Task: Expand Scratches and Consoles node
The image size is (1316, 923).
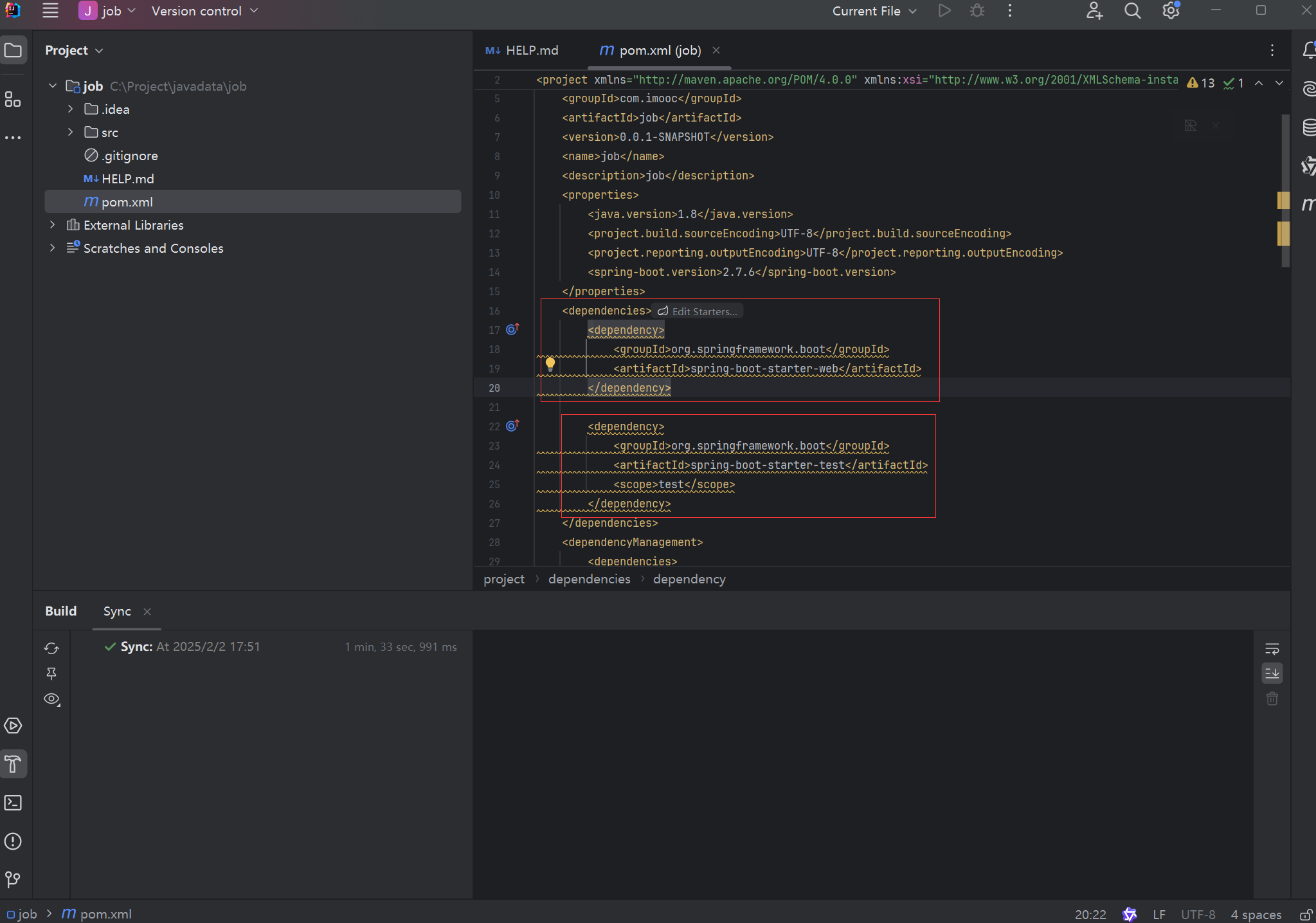Action: 53,248
